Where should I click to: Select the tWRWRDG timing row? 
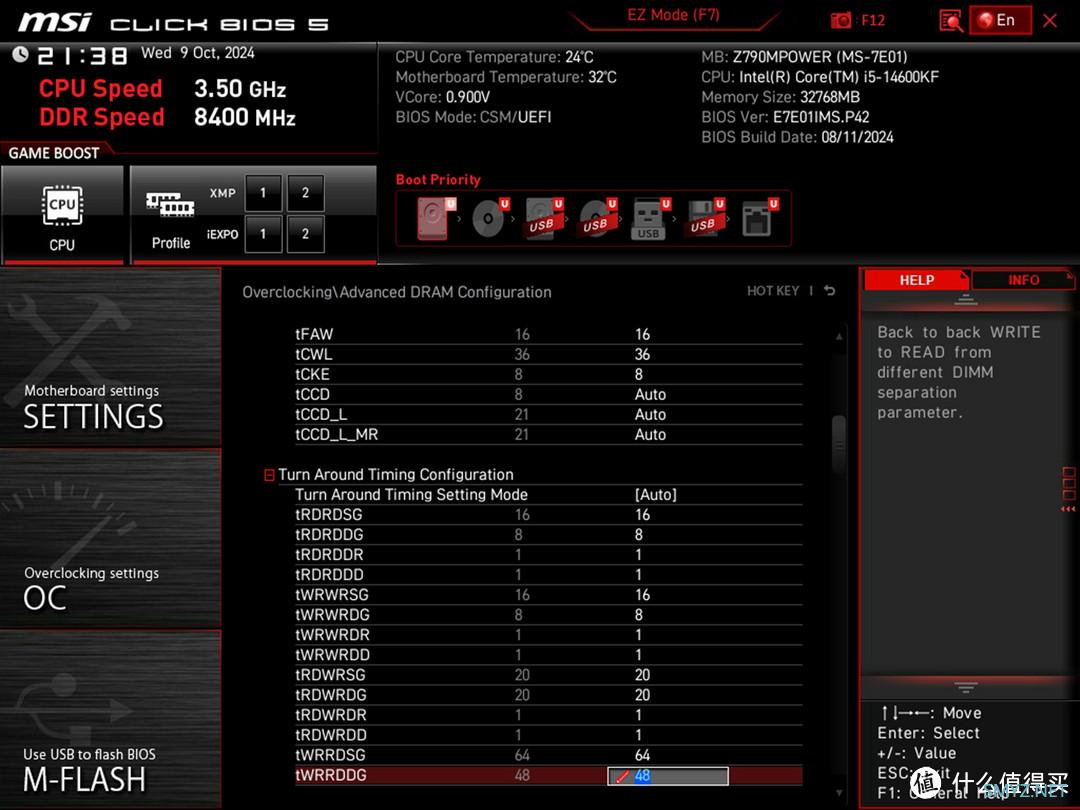[x=548, y=614]
